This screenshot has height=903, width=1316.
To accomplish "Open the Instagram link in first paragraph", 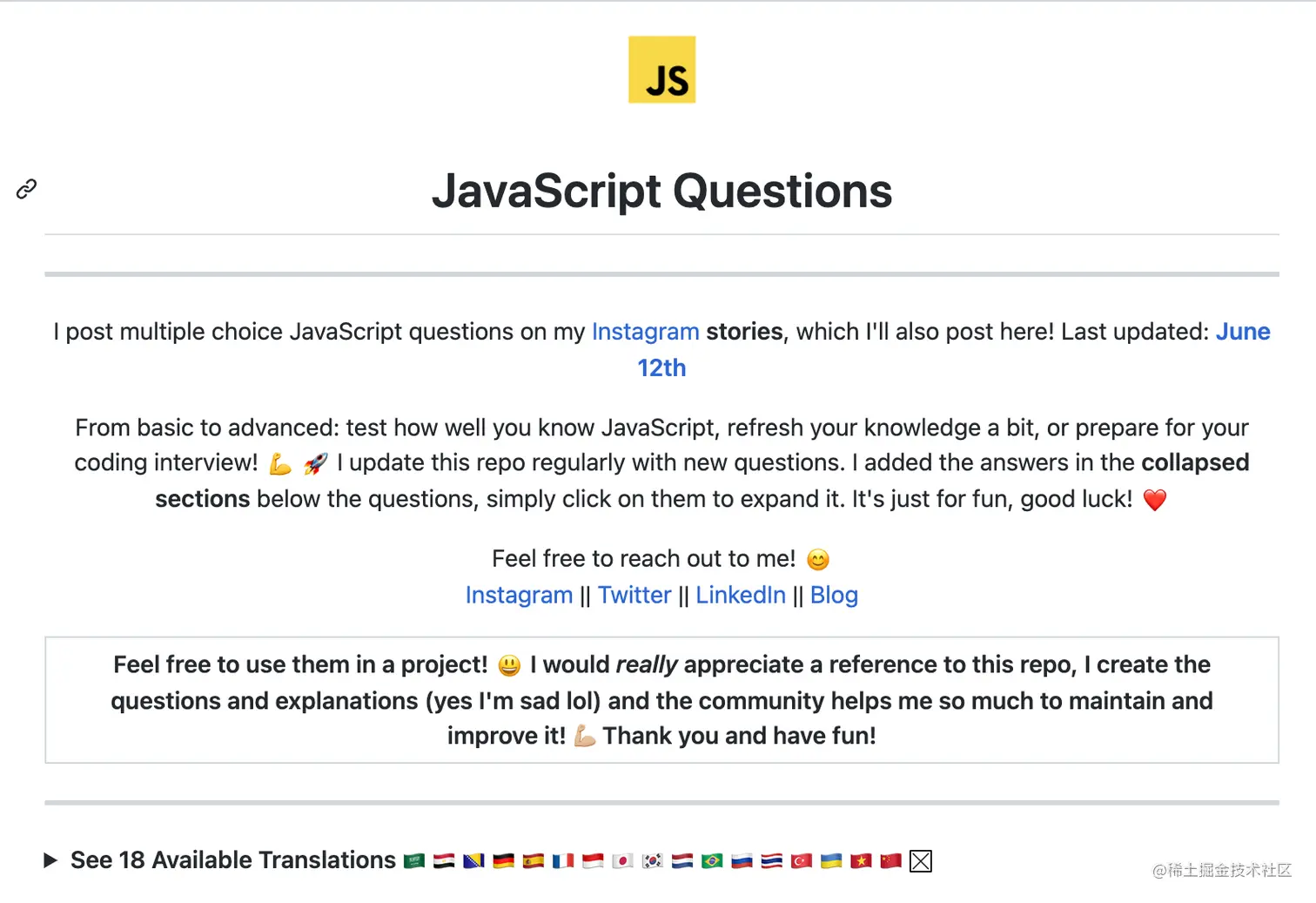I will [x=645, y=332].
